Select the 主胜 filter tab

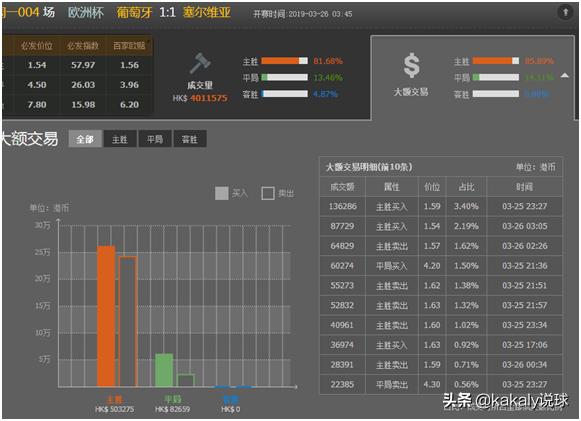(x=120, y=139)
